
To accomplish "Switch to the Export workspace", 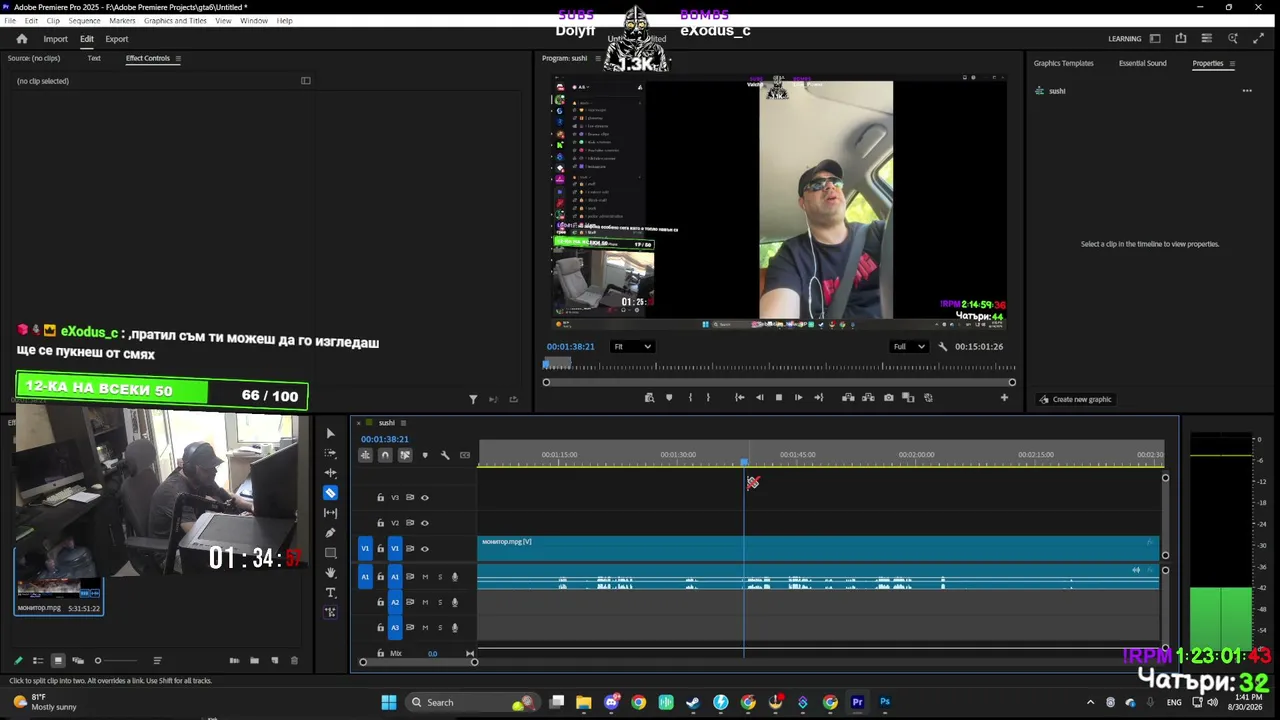I will pyautogui.click(x=117, y=39).
